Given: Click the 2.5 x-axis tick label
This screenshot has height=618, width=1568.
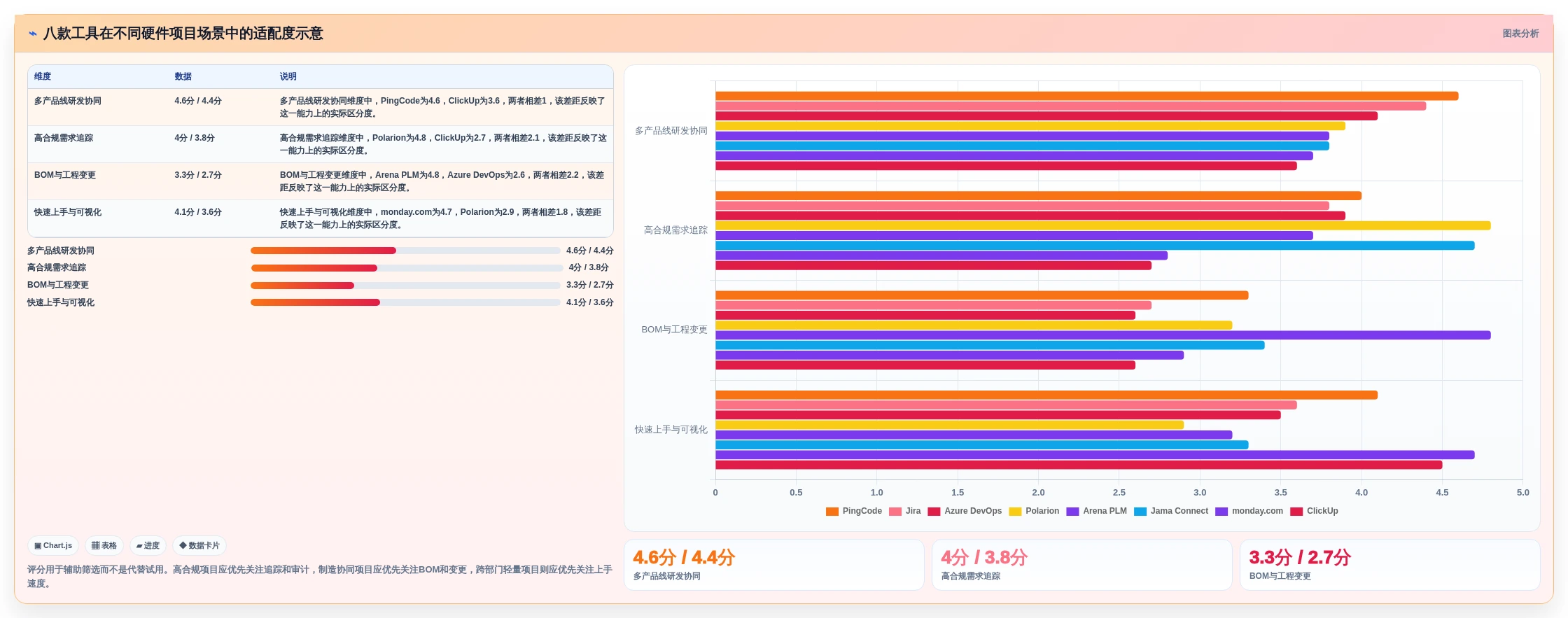Looking at the screenshot, I should 1119,493.
